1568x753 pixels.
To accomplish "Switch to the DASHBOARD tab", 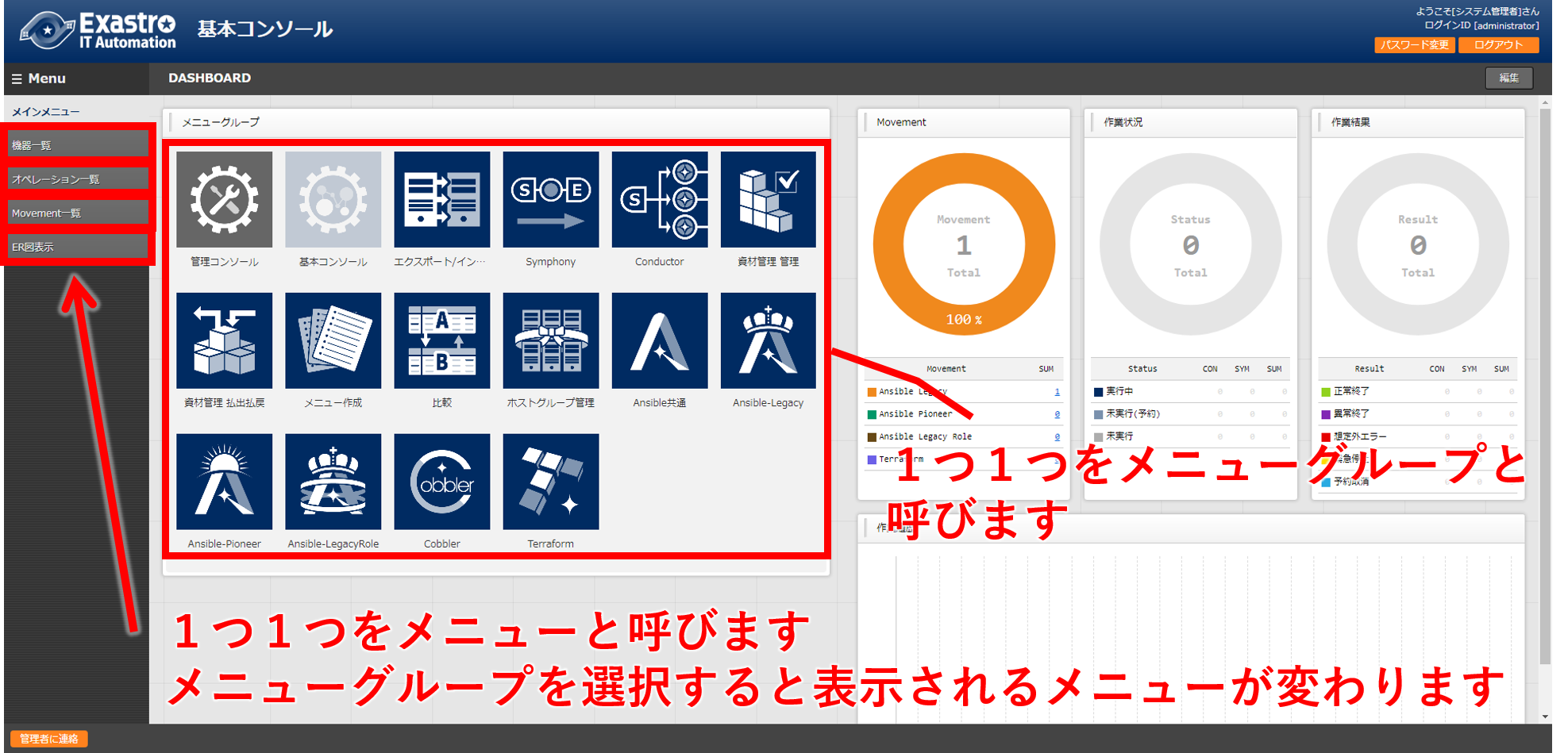I will coord(209,78).
